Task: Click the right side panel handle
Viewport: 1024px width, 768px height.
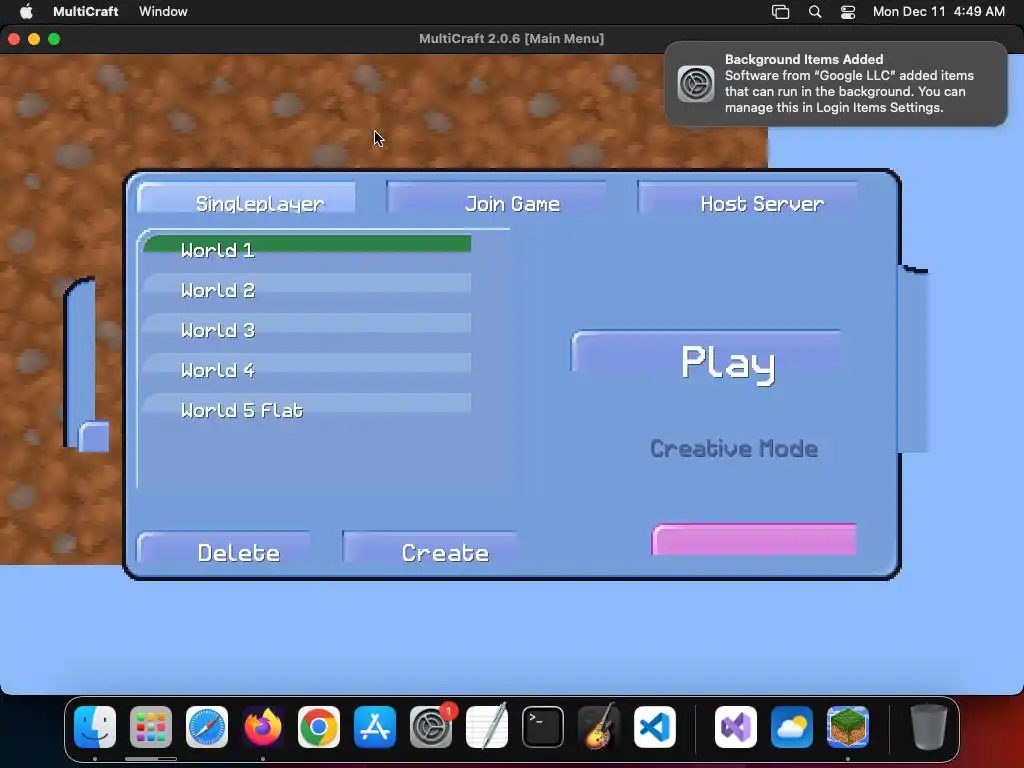Action: click(x=914, y=359)
